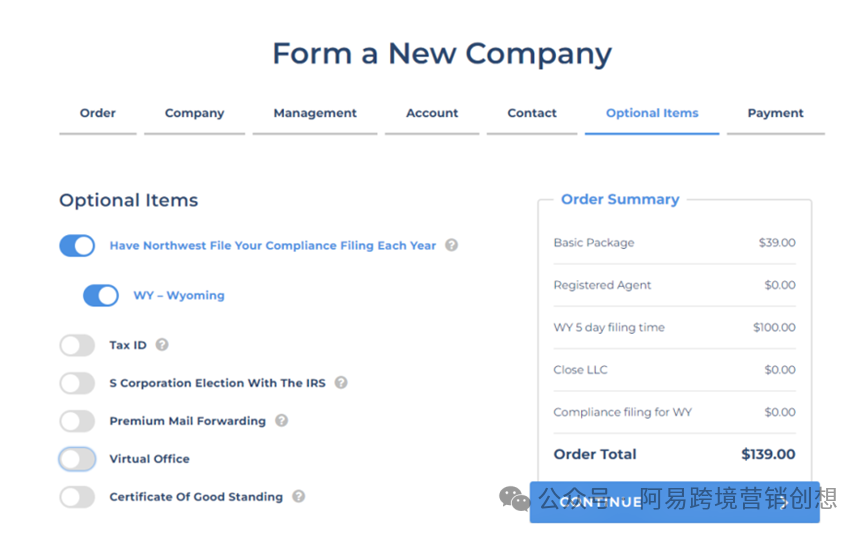The image size is (865, 533).
Task: Turn on Premium Mail Forwarding
Action: click(x=77, y=421)
